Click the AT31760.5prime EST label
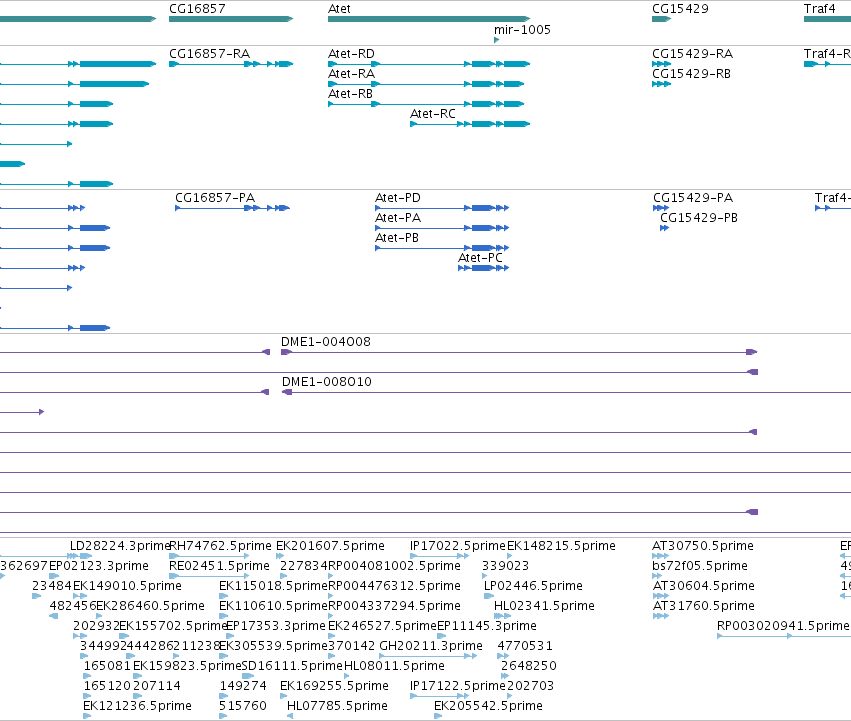This screenshot has height=721, width=851. (703, 606)
